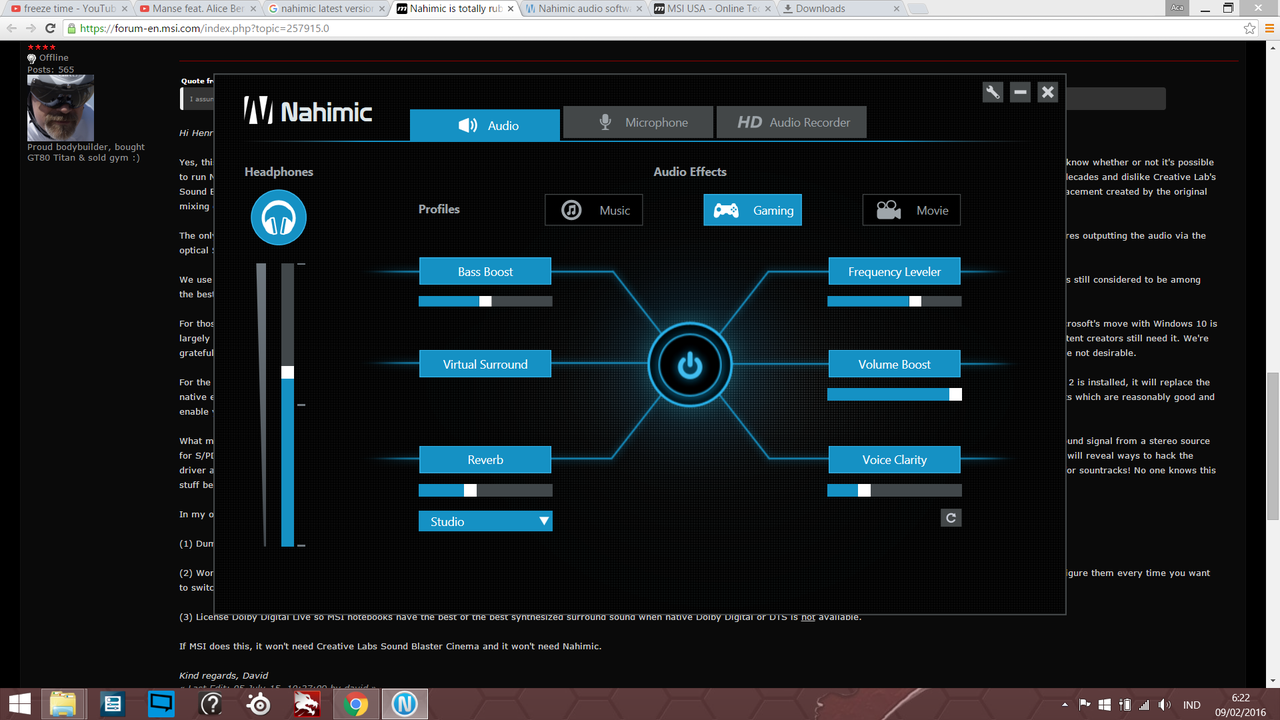Select the Music profile
The image size is (1280, 720).
pos(594,210)
